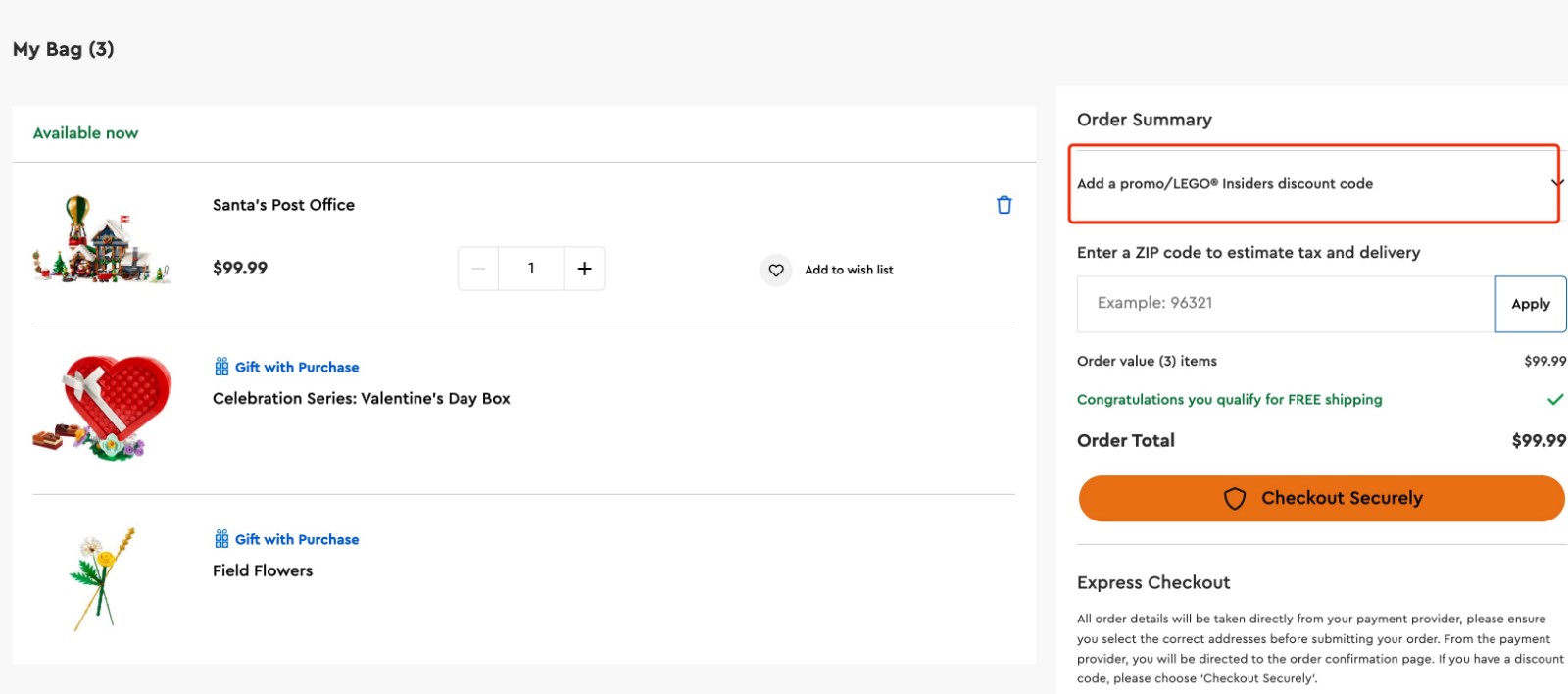The height and width of the screenshot is (694, 1568).
Task: Decrease Santa's Post Office quantity with minus
Action: pyautogui.click(x=478, y=269)
